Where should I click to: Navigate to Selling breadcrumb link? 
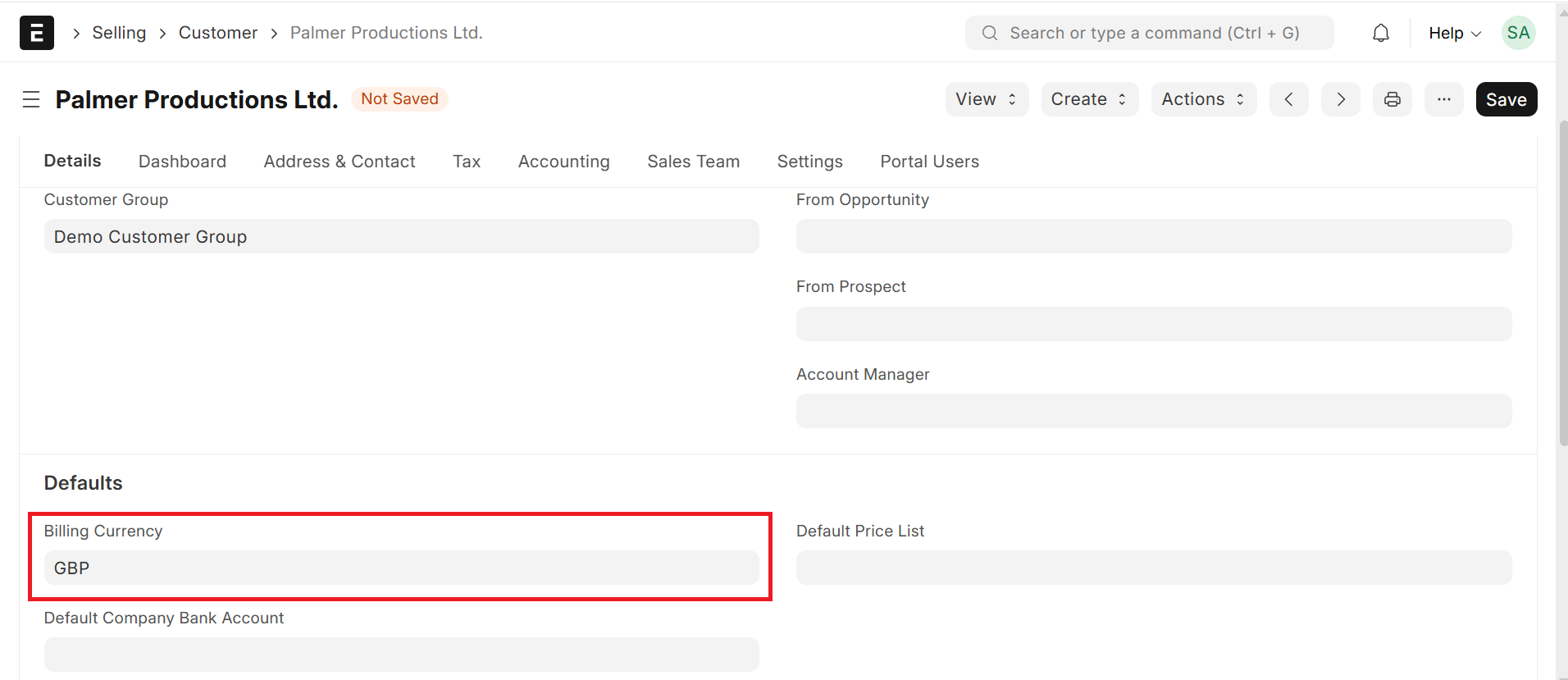pyautogui.click(x=119, y=33)
